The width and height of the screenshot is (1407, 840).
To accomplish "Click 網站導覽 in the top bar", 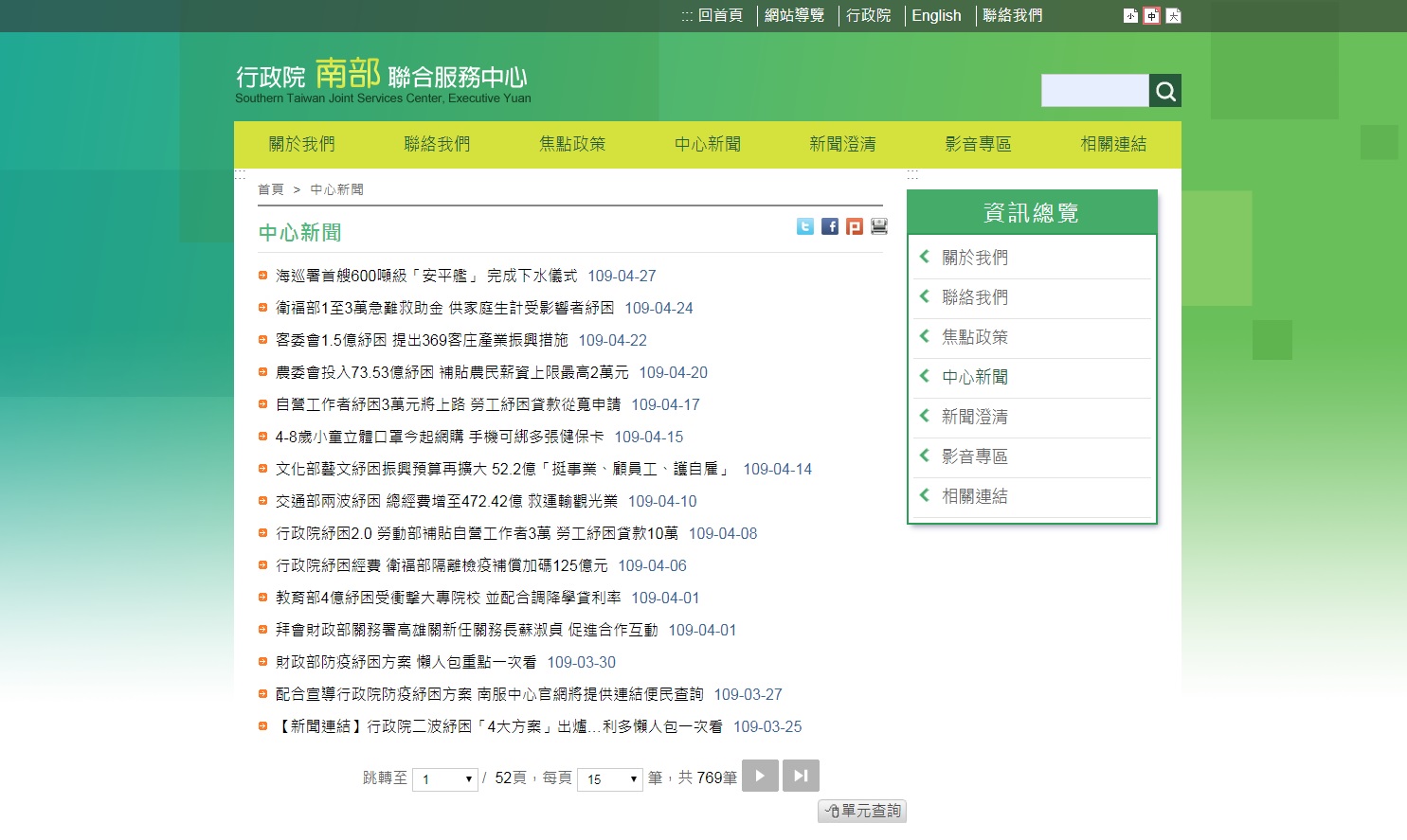I will pyautogui.click(x=794, y=16).
